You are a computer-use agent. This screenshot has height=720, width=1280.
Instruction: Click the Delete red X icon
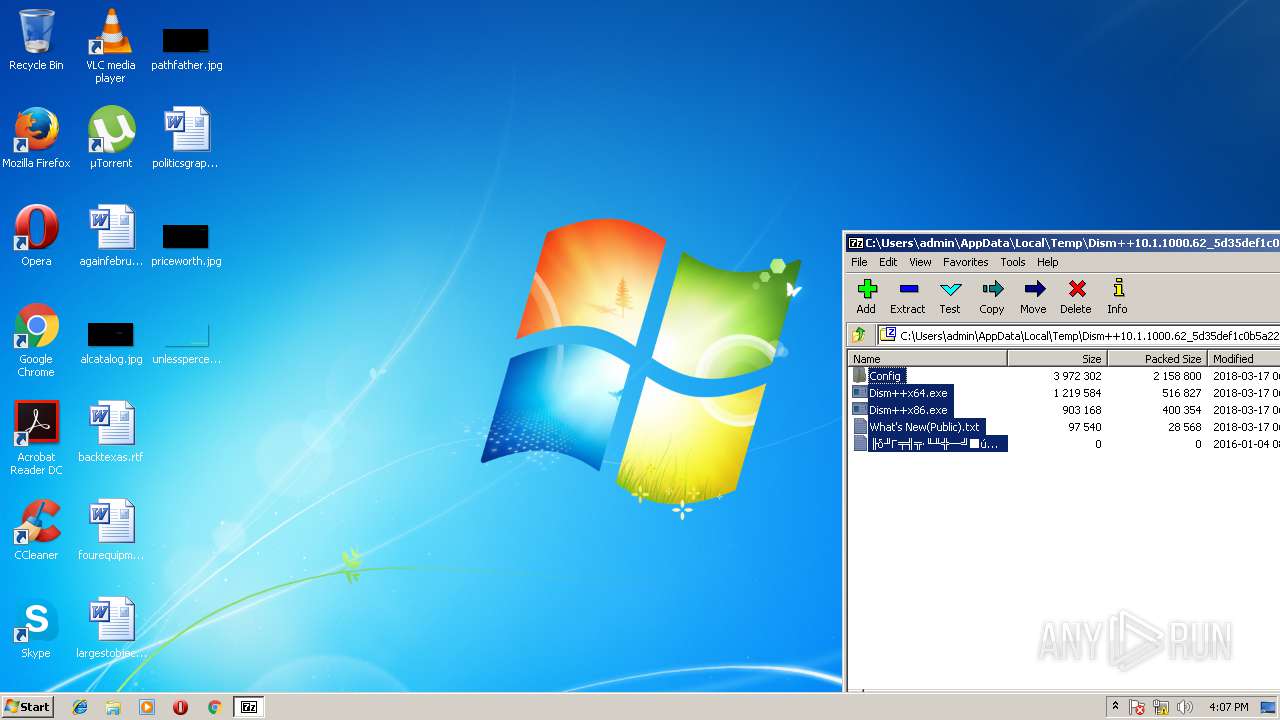coord(1076,296)
